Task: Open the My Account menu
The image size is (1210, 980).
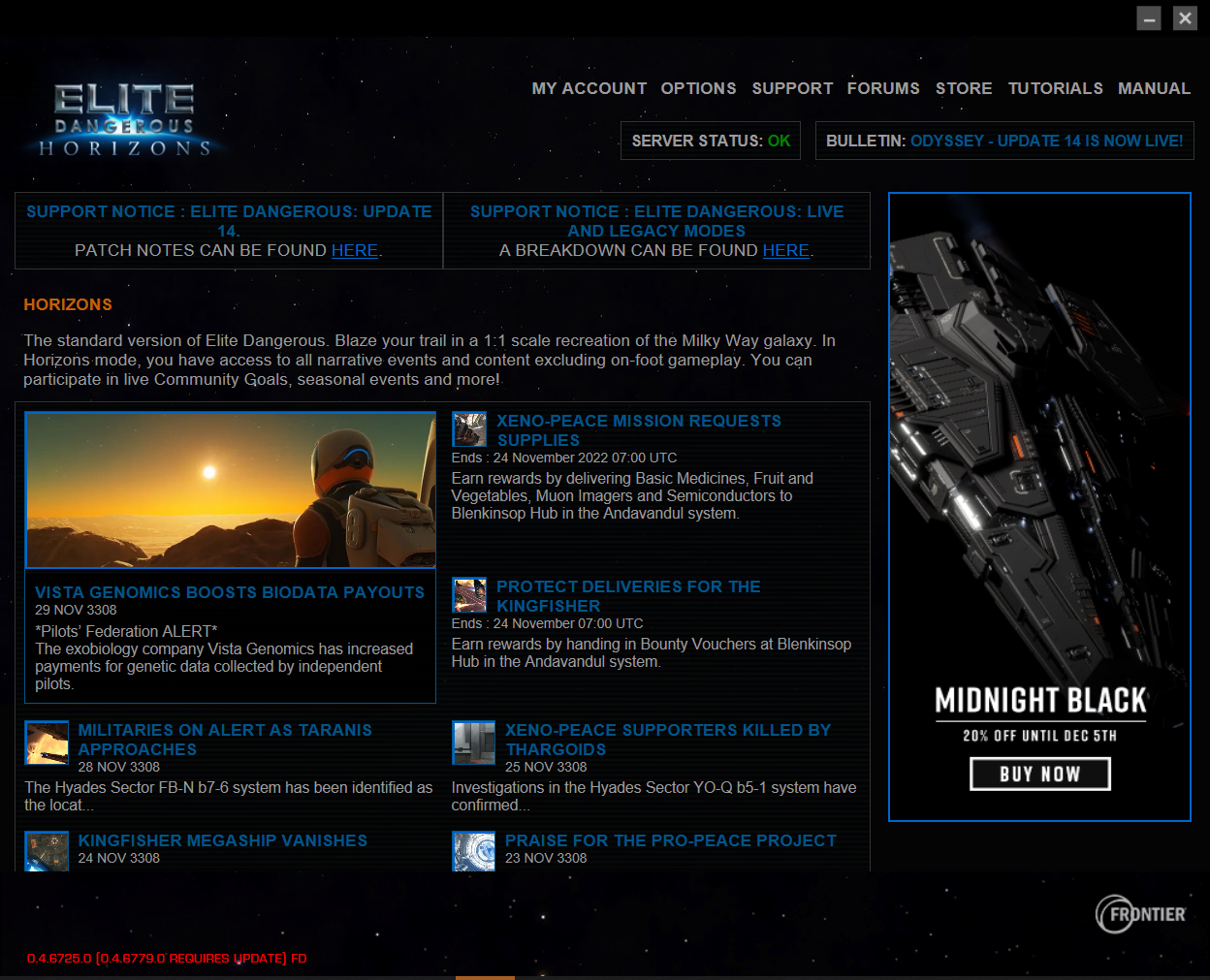Action: (589, 88)
